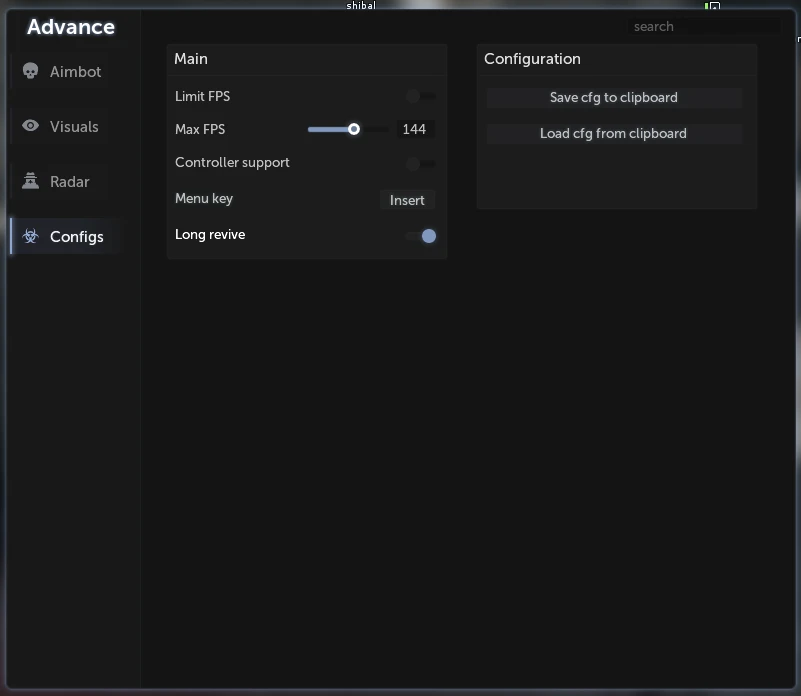
Task: Click the Long revive label text
Action: point(210,235)
